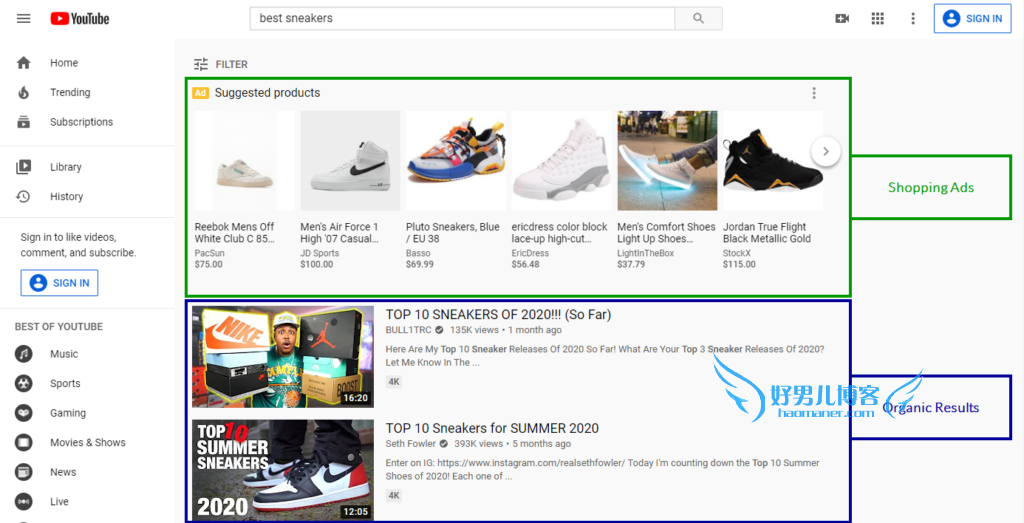Viewport: 1024px width, 523px height.
Task: Open the Suggested products three-dot menu
Action: pos(814,93)
